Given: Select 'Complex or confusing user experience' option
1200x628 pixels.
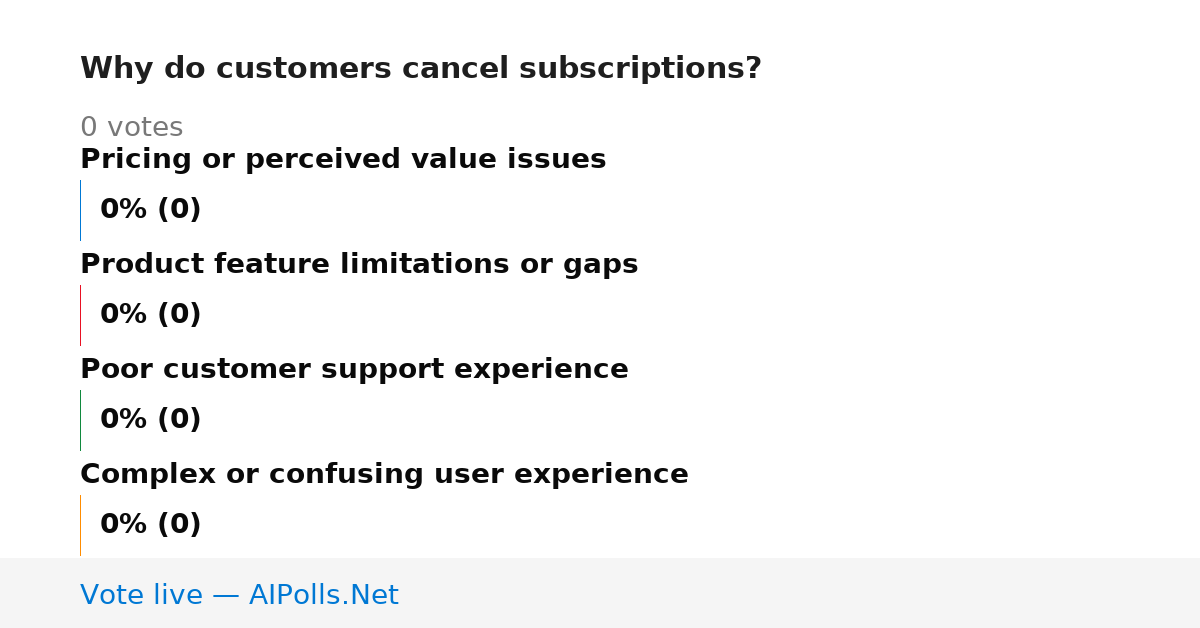Looking at the screenshot, I should coord(384,475).
